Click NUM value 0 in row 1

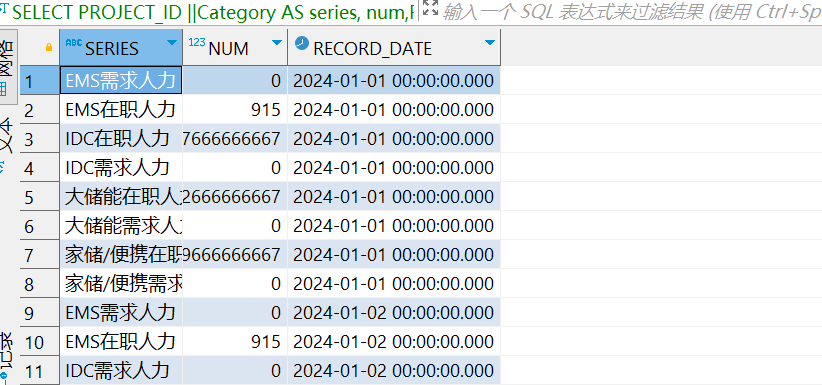[x=235, y=80]
